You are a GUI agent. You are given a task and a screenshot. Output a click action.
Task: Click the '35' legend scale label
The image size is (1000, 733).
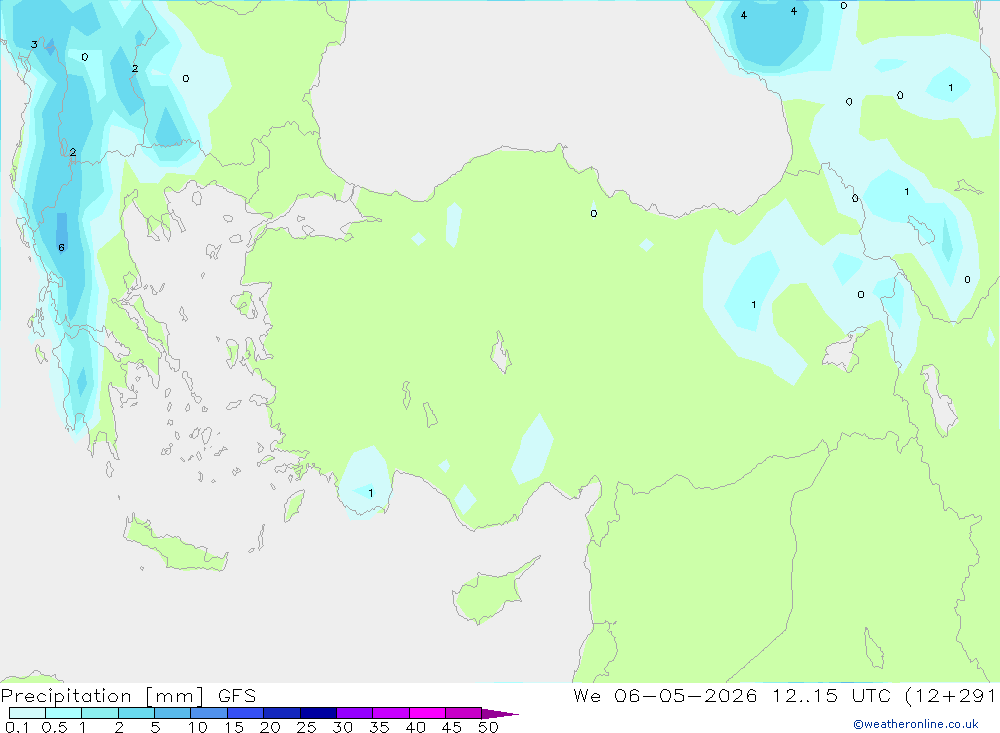pos(379,727)
